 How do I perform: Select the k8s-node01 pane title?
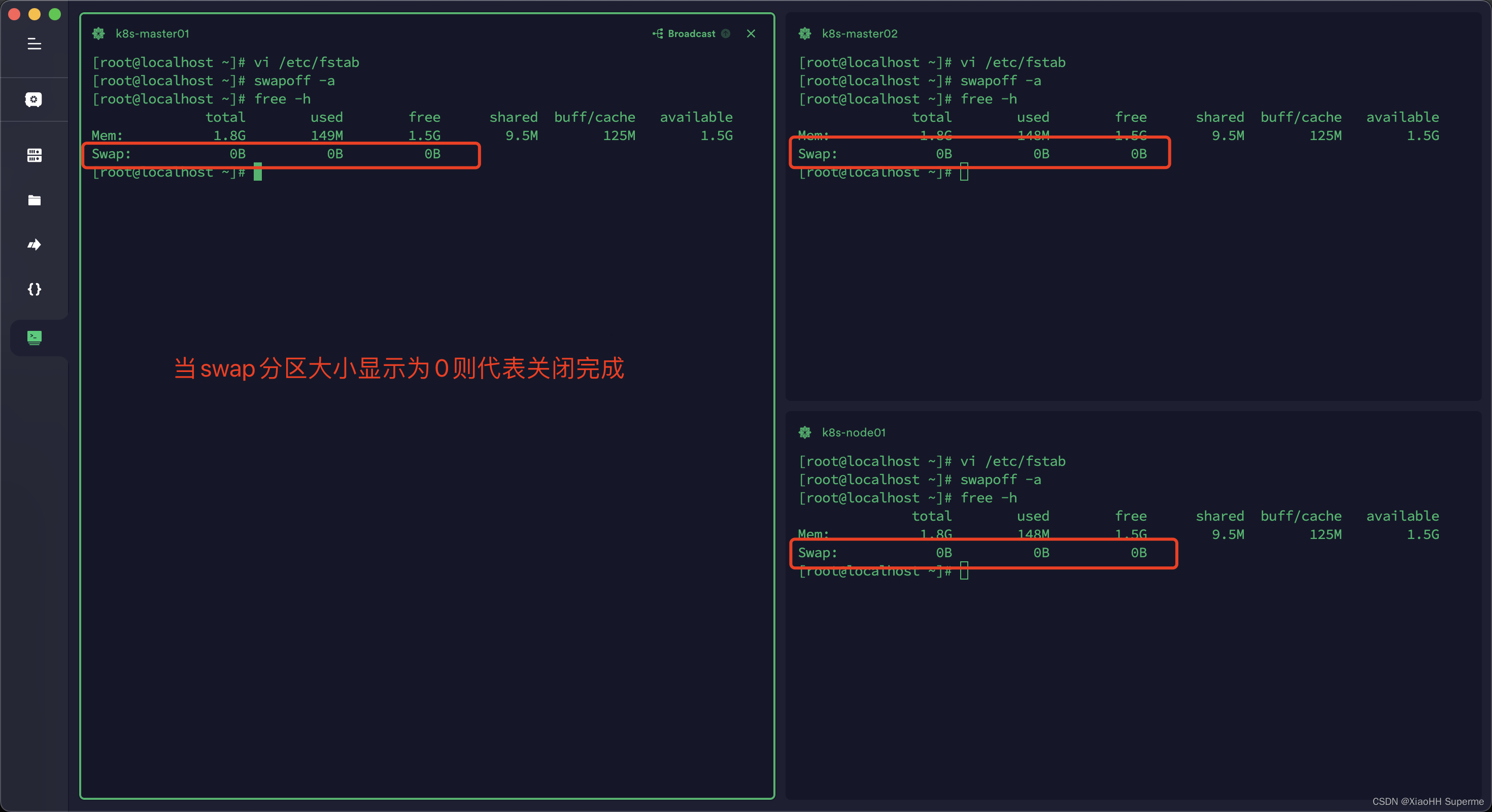[854, 432]
